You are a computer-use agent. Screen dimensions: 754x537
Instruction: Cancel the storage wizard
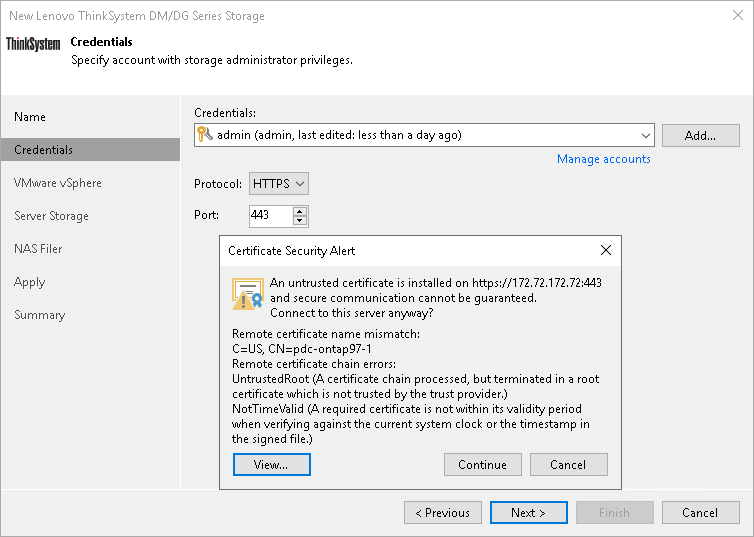701,512
